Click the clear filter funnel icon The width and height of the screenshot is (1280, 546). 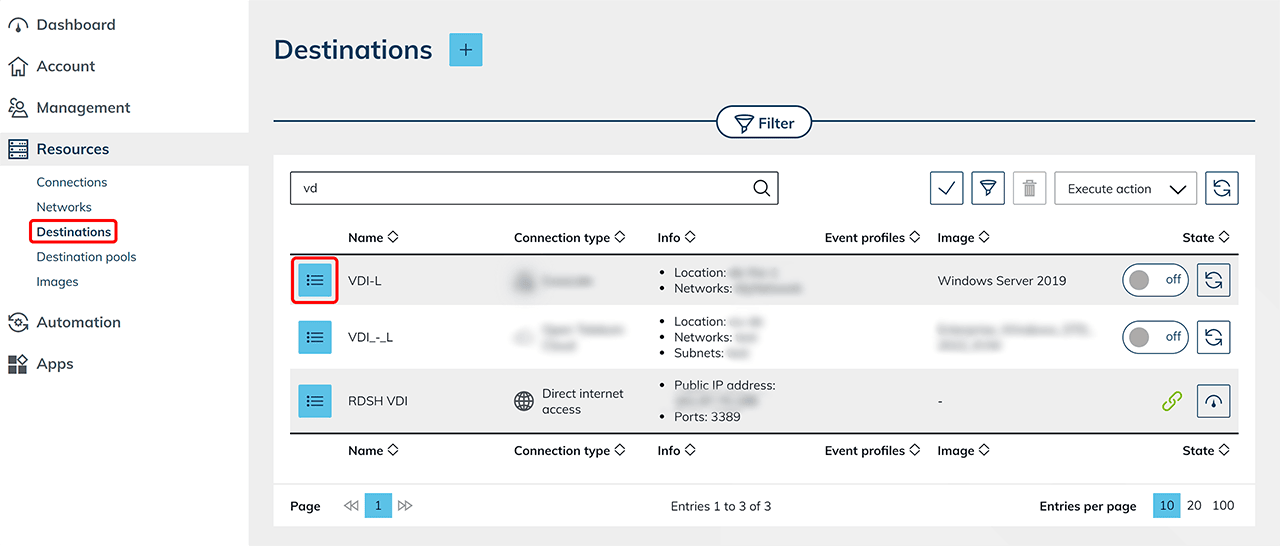tap(987, 188)
